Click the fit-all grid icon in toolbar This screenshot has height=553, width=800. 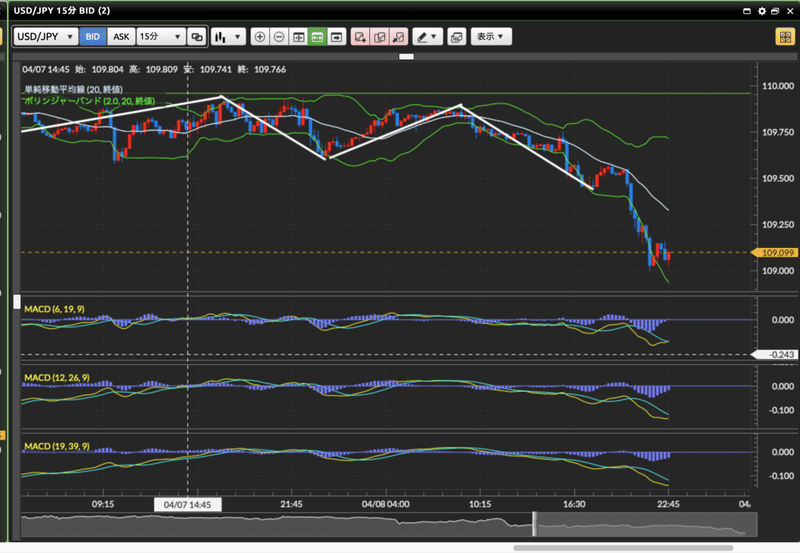click(x=298, y=37)
